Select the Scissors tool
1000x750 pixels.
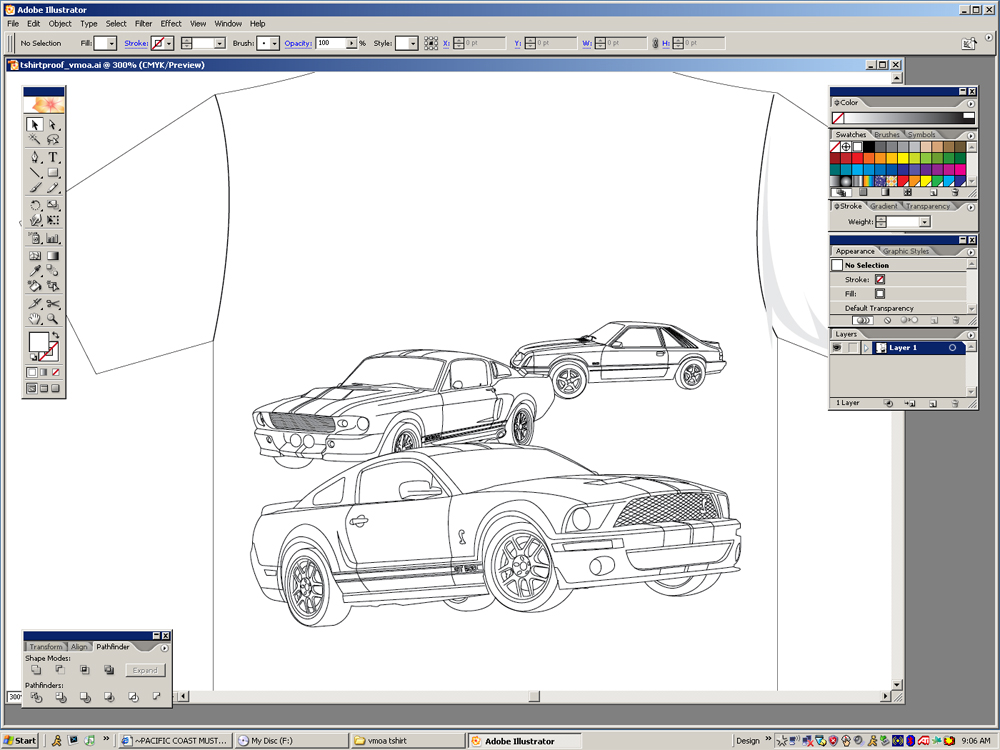coord(53,303)
